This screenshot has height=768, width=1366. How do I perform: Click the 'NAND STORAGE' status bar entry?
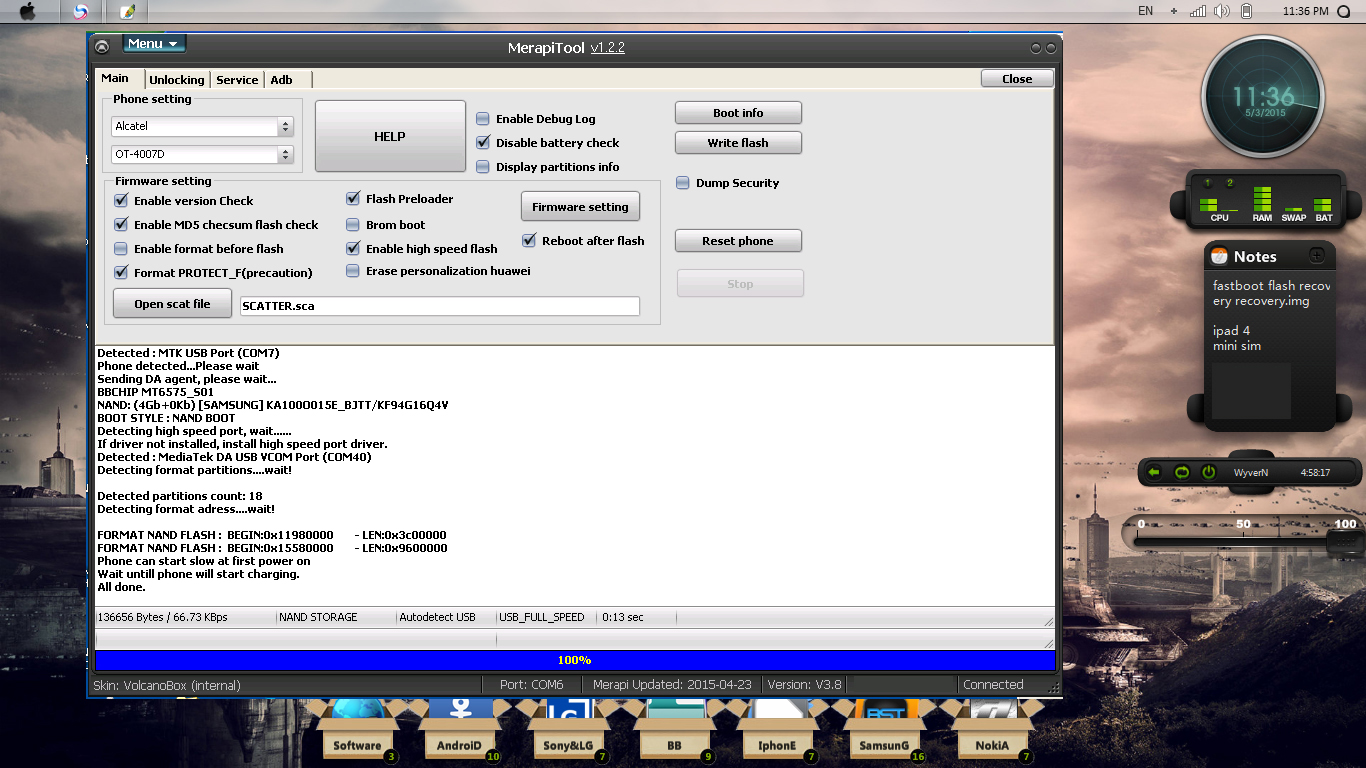coord(318,617)
